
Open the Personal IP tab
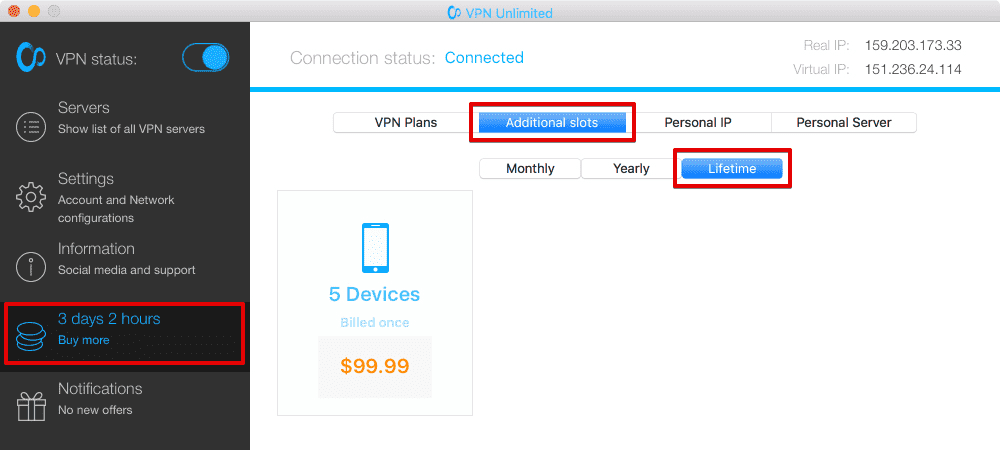698,123
